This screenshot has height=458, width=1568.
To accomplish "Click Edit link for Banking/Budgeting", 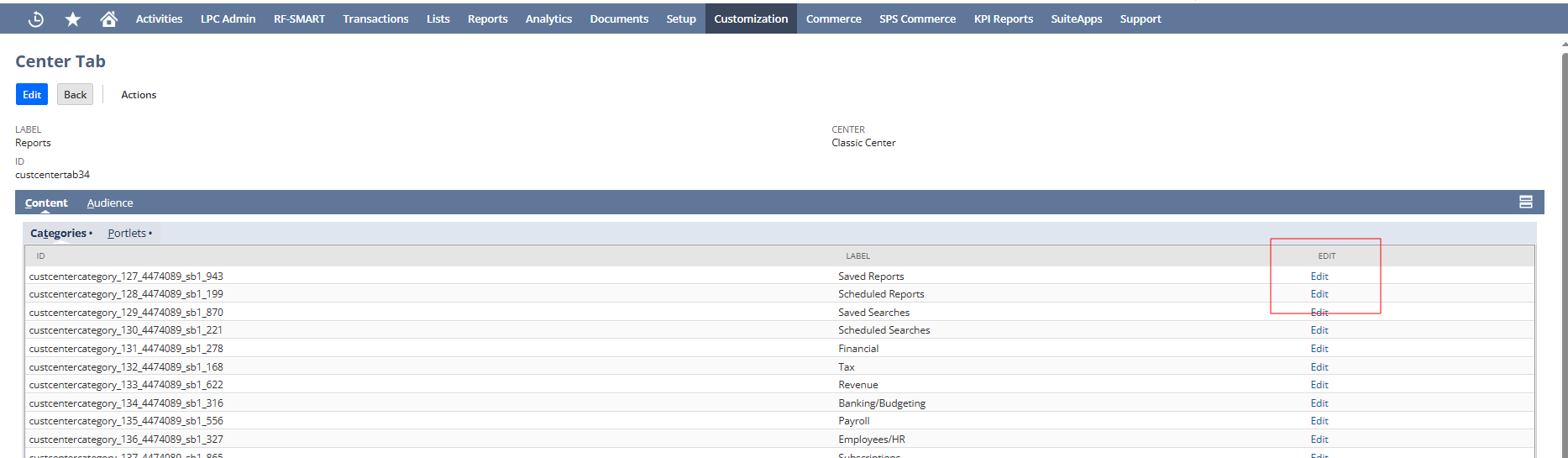I will tap(1319, 403).
